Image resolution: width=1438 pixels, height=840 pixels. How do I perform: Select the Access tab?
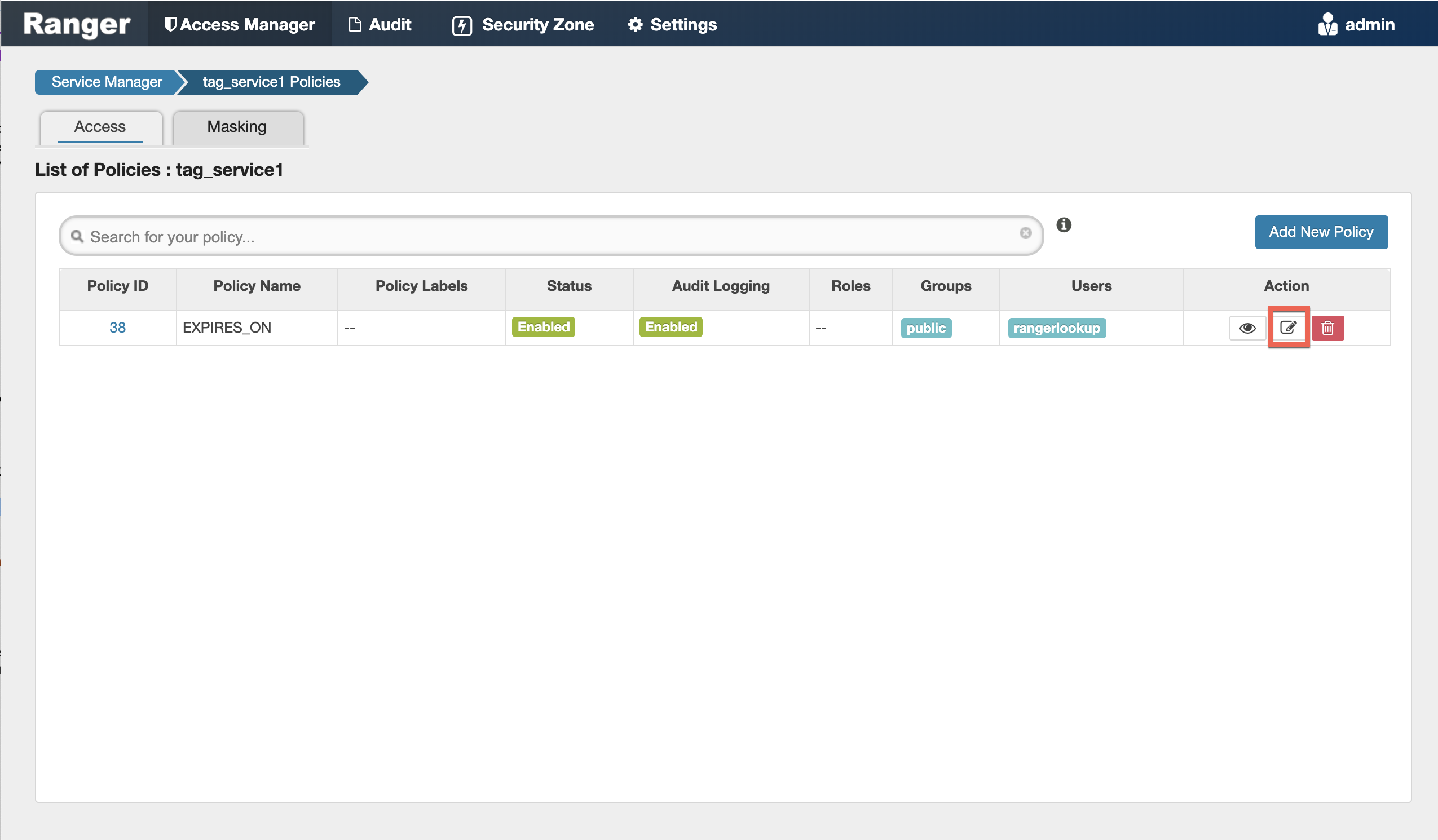[x=100, y=127]
